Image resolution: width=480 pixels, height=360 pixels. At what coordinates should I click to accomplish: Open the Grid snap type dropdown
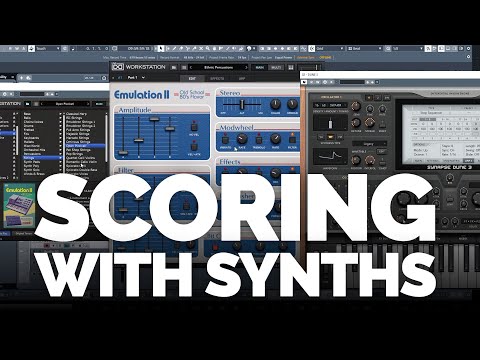coord(330,48)
